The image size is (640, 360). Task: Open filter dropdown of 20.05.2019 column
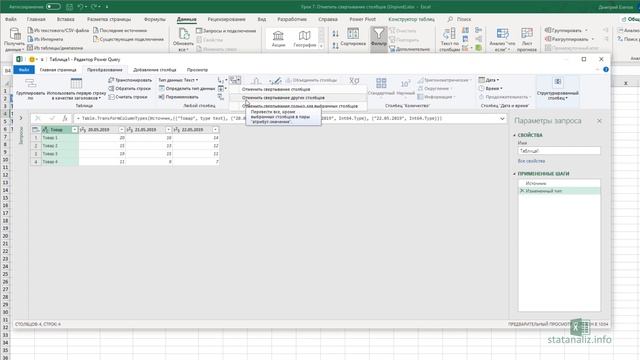click(x=122, y=130)
